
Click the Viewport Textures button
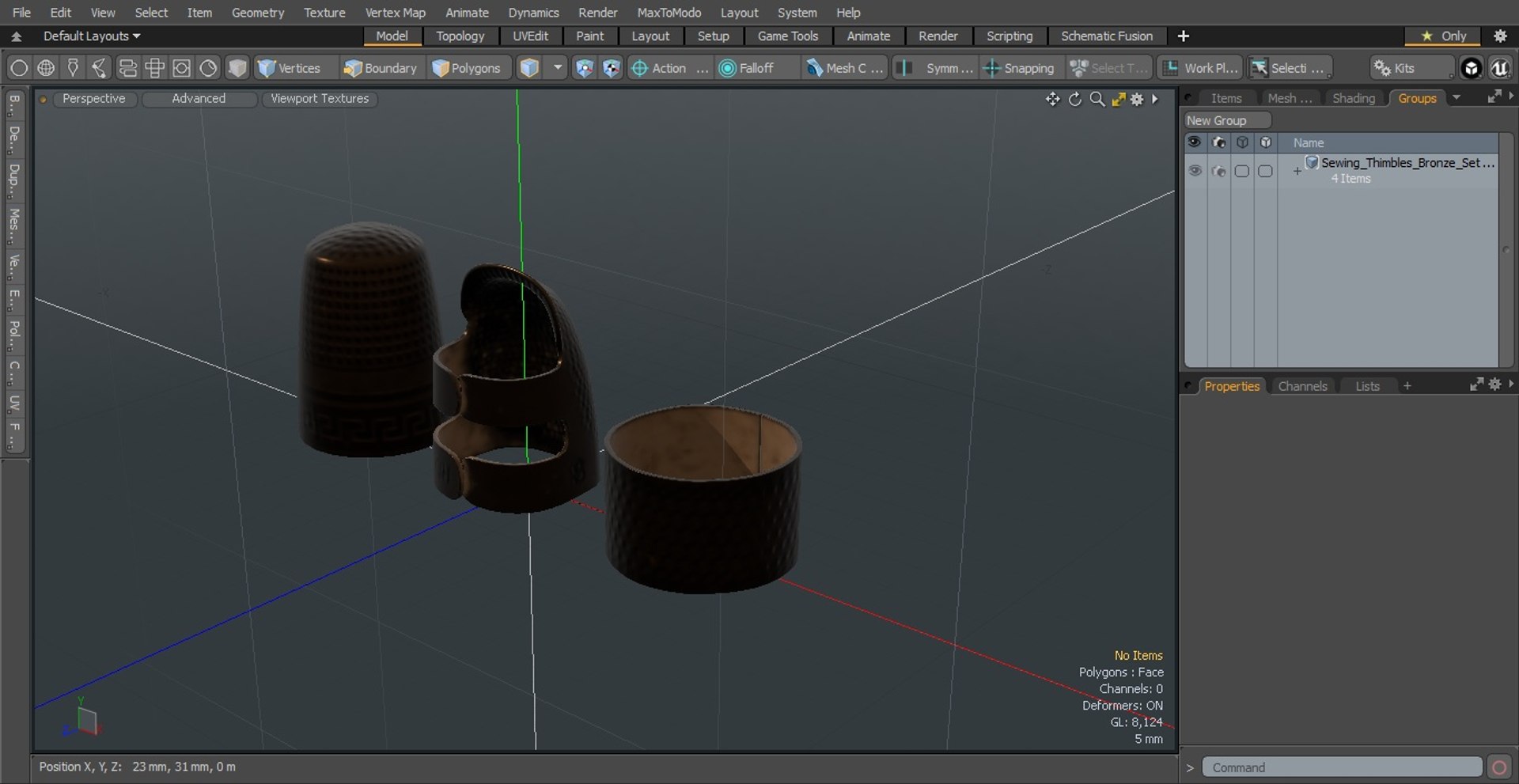tap(320, 98)
